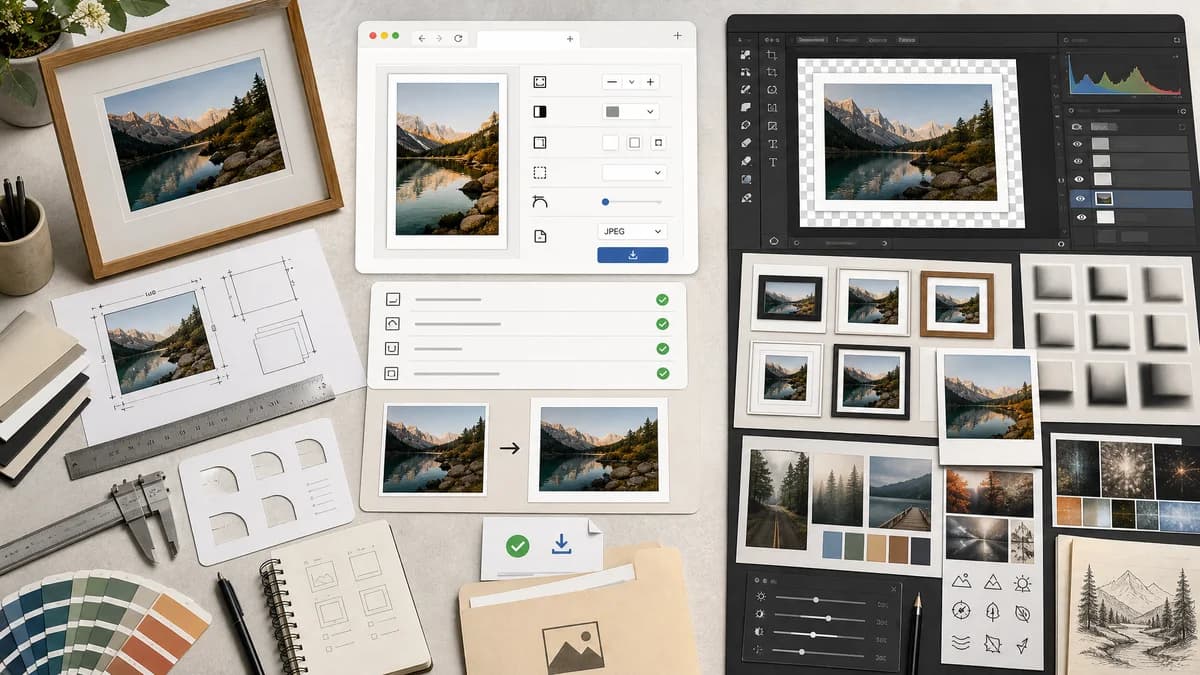Select the foggy forest road photo on the mood board
The height and width of the screenshot is (675, 1200).
pos(777,499)
